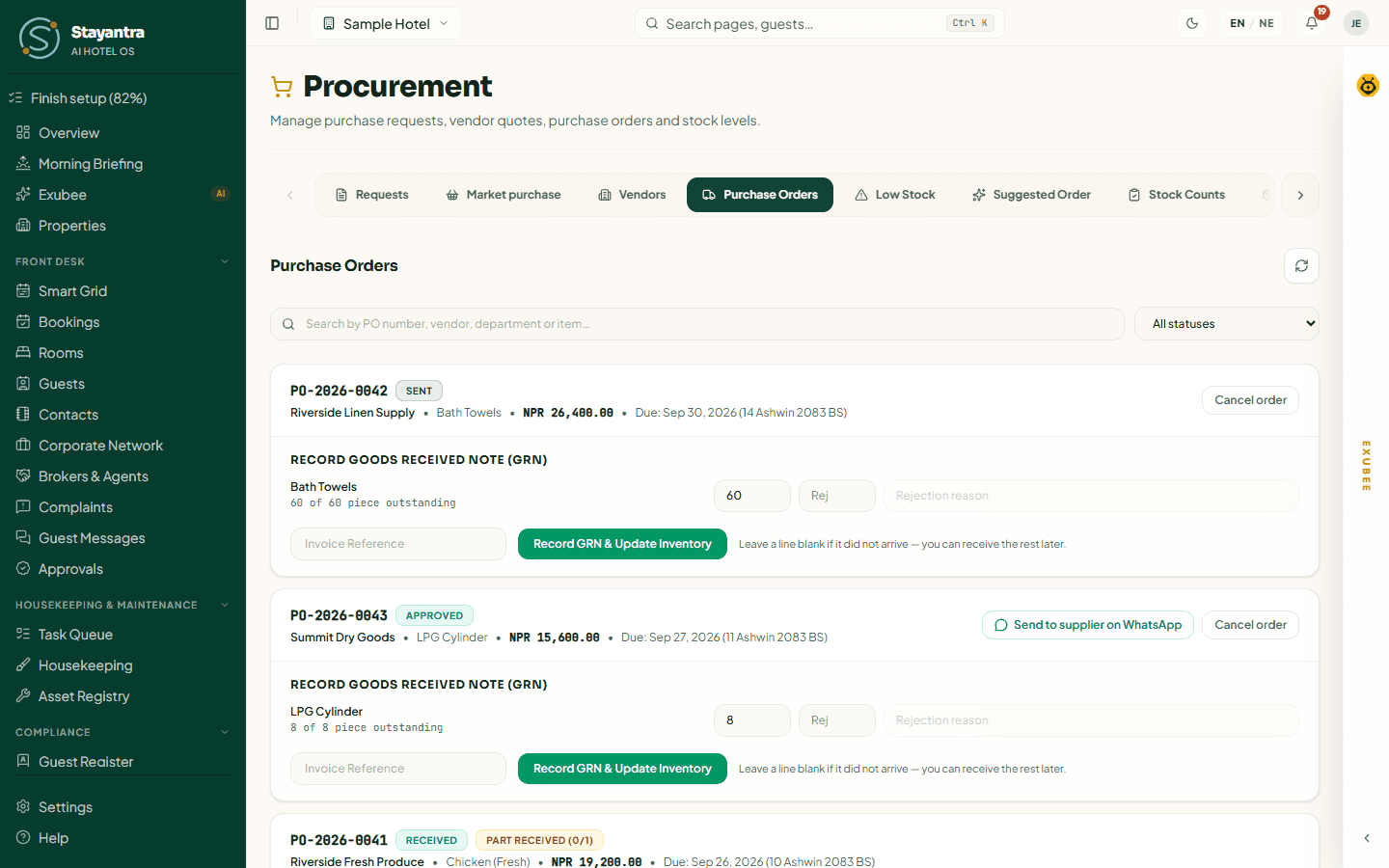1389x868 pixels.
Task: Record GRN for Bath Towels order
Action: click(x=622, y=544)
